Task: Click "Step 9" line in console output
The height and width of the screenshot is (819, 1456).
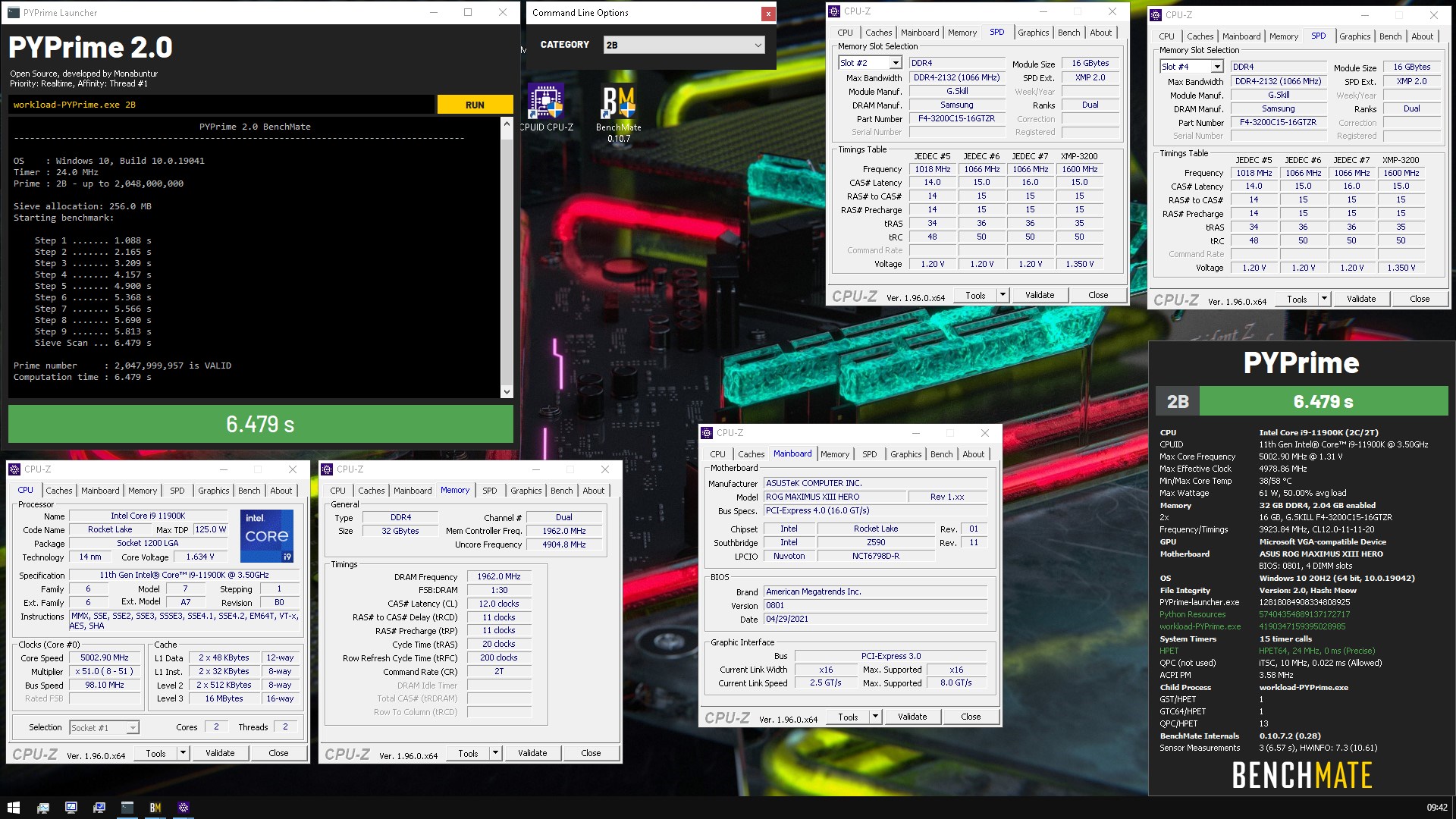Action: pos(93,331)
